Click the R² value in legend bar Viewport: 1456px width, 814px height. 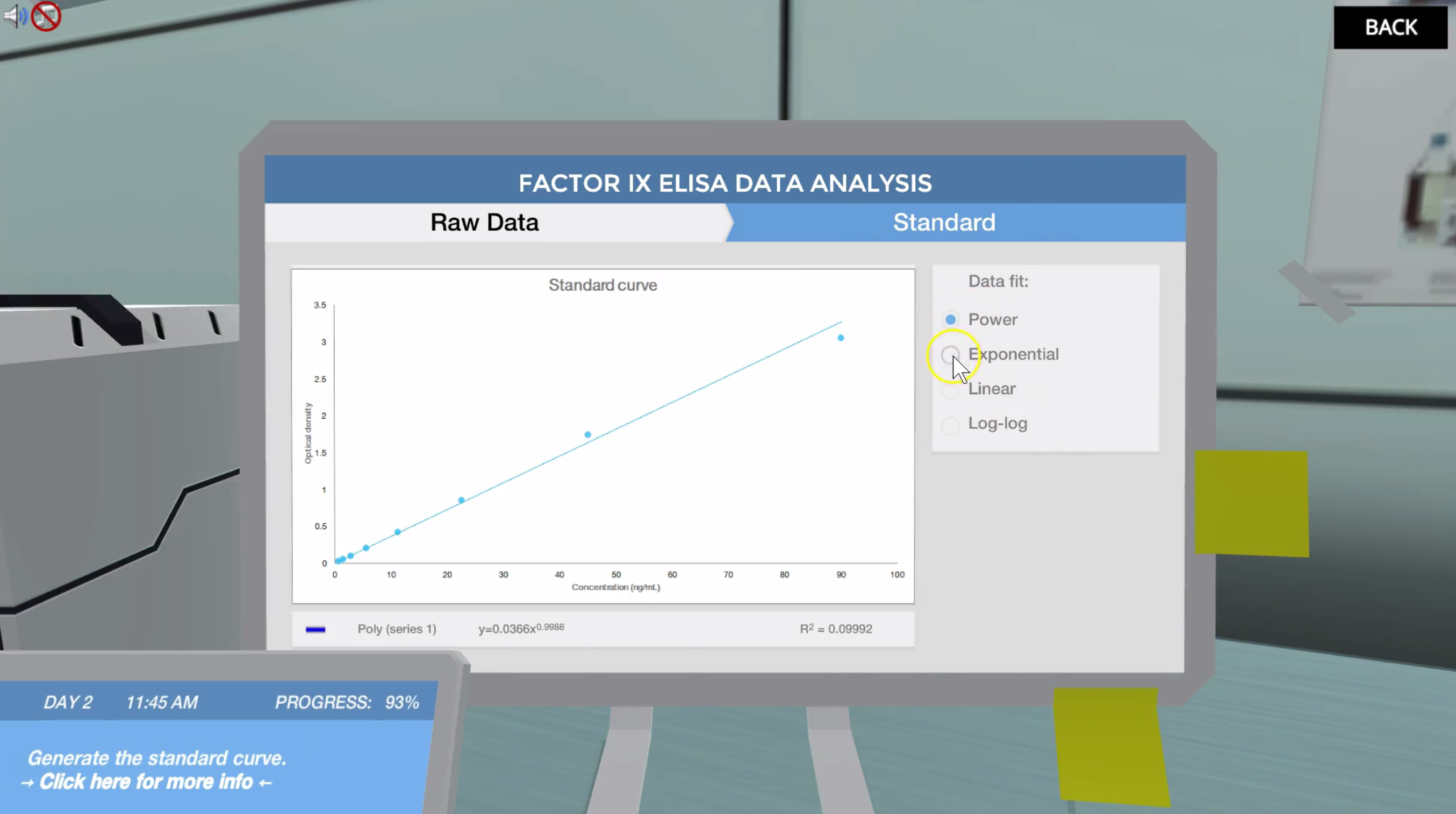point(835,629)
